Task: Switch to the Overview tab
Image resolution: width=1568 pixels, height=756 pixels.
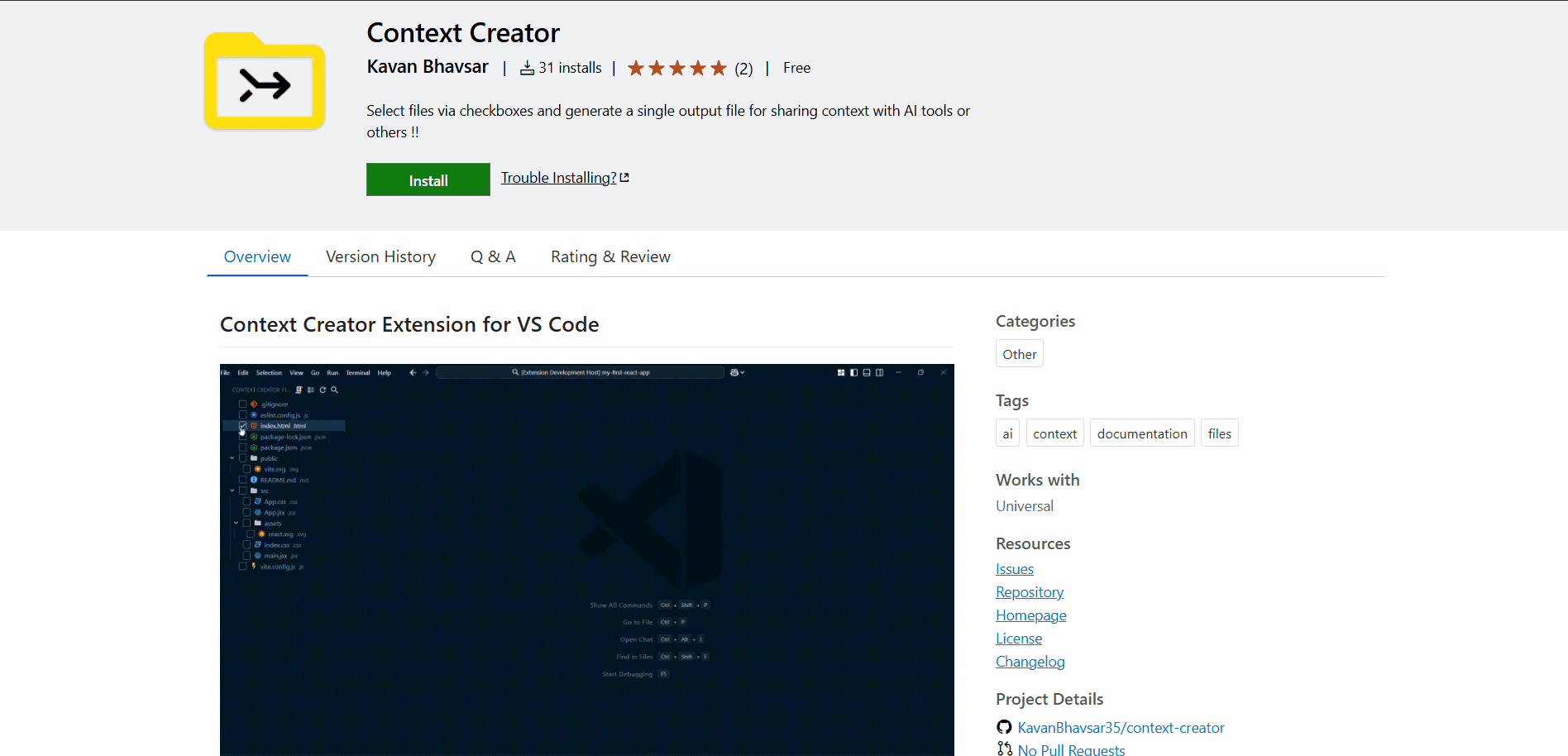Action: click(257, 256)
